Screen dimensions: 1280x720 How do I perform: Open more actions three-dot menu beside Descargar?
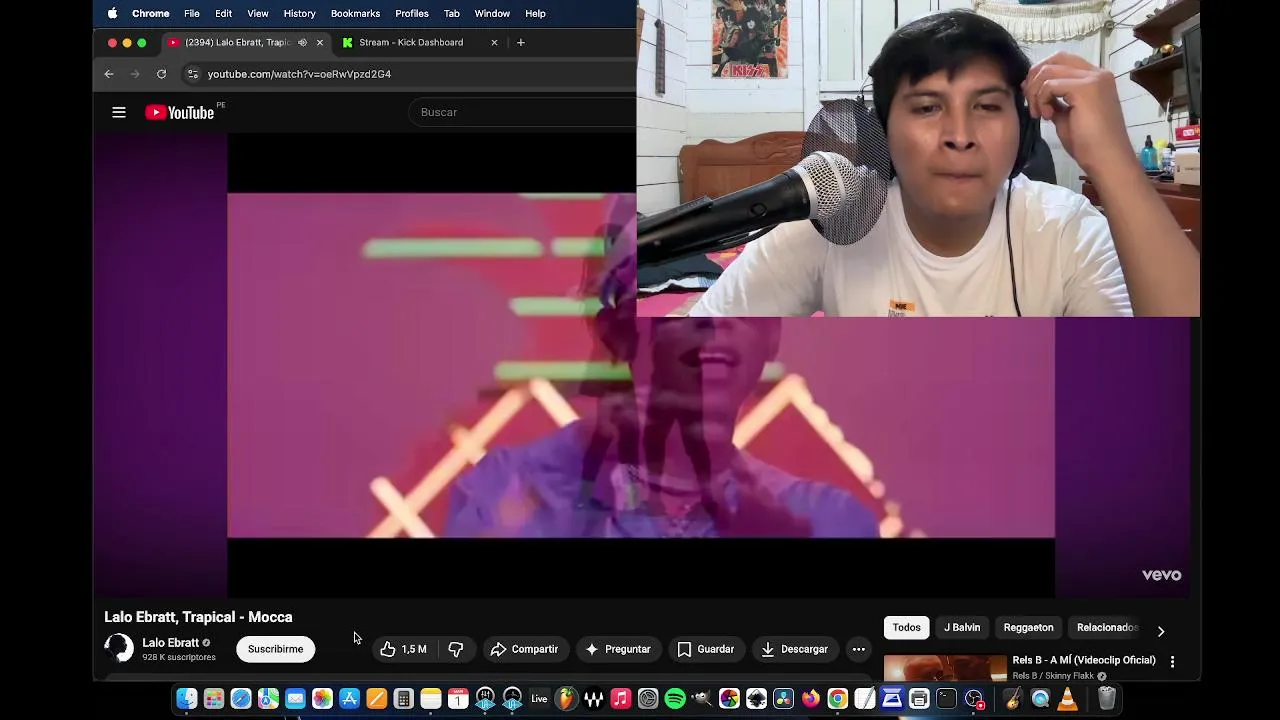(x=858, y=649)
